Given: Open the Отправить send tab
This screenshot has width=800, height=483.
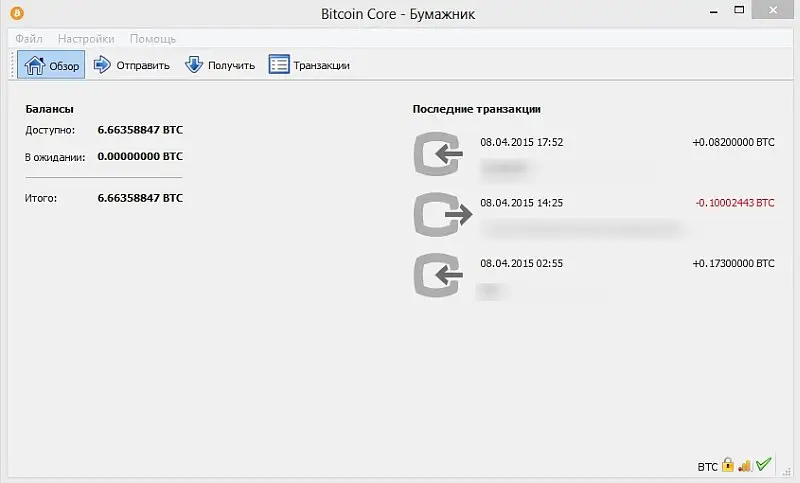Looking at the screenshot, I should [x=132, y=65].
